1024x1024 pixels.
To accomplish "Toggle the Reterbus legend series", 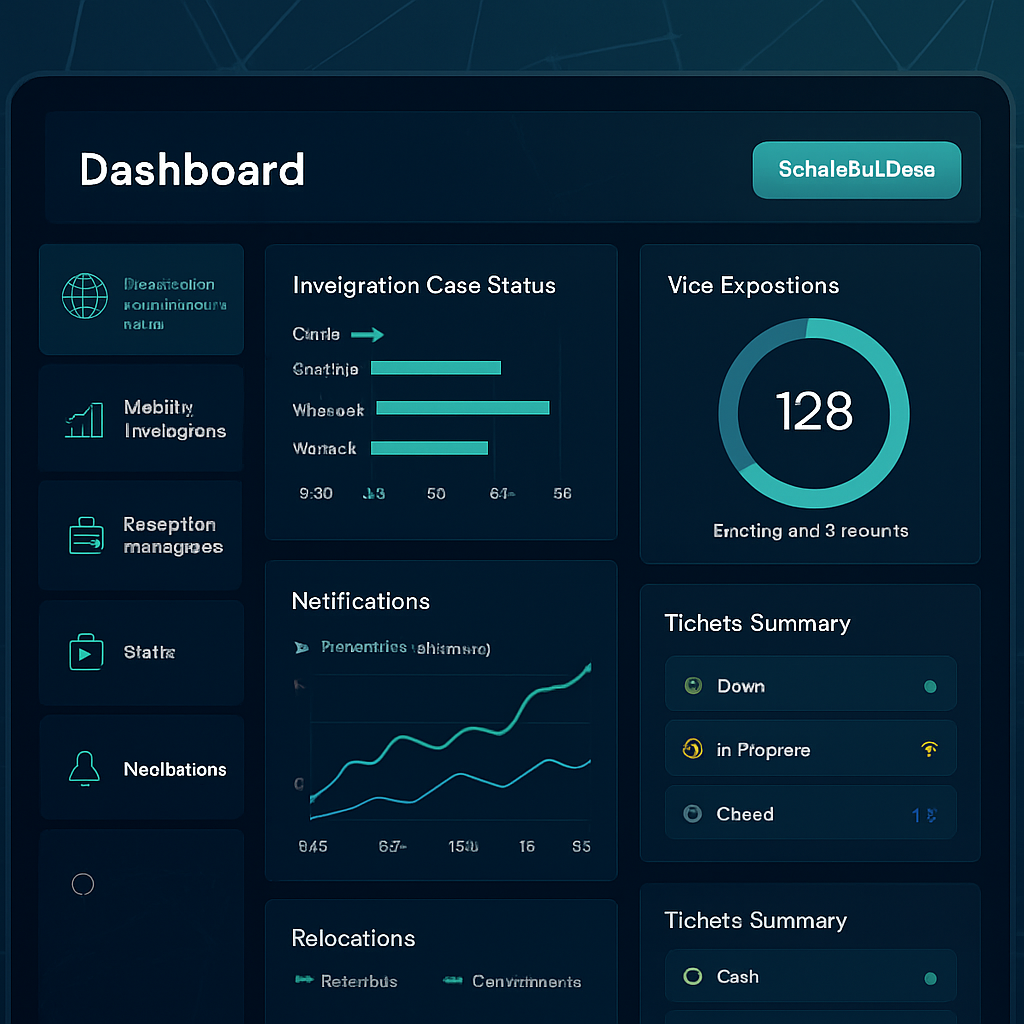I will (304, 981).
